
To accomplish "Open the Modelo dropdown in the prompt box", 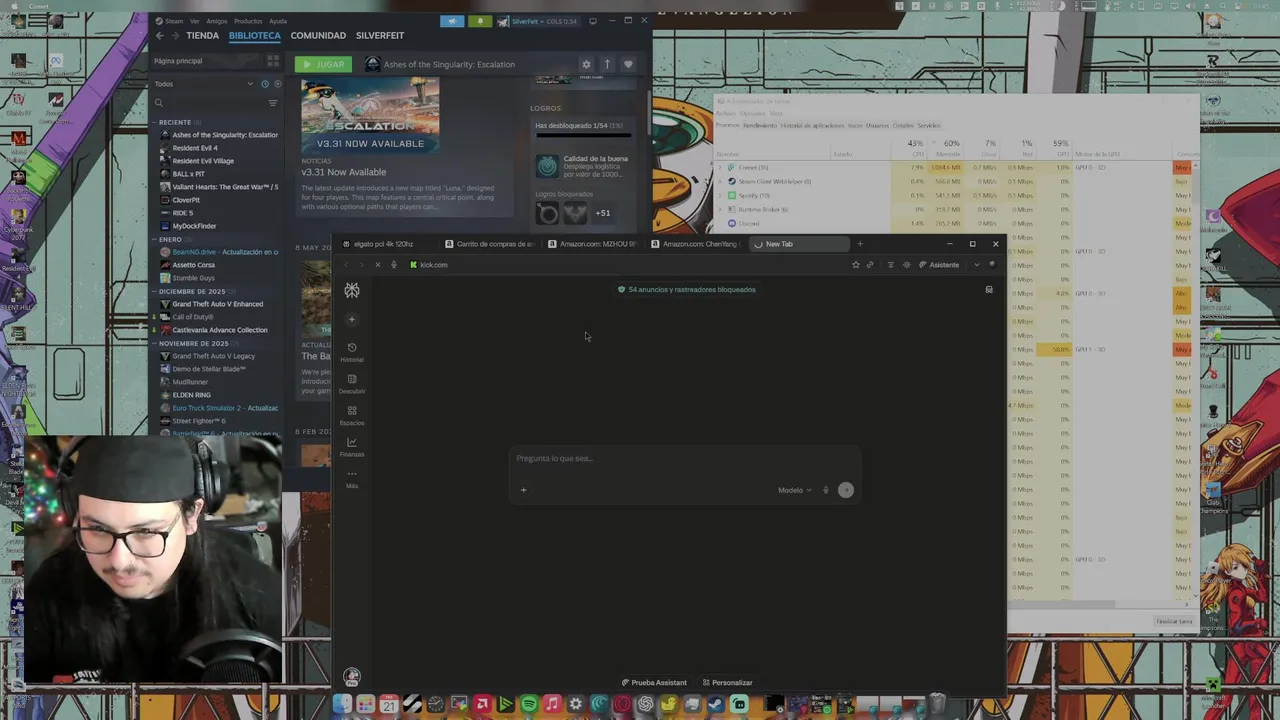I will [795, 490].
